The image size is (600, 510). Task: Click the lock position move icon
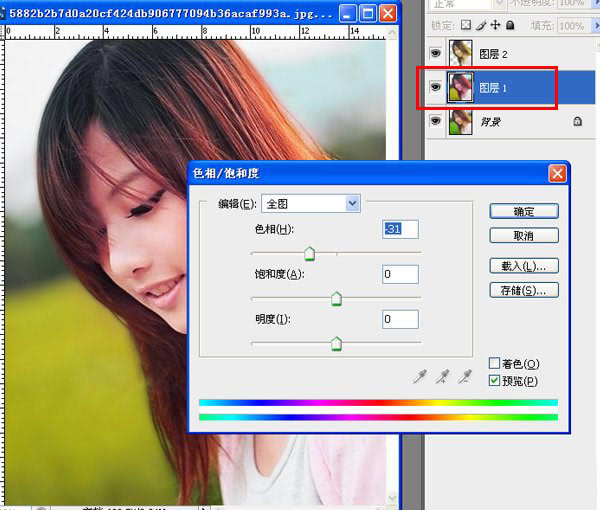[496, 25]
